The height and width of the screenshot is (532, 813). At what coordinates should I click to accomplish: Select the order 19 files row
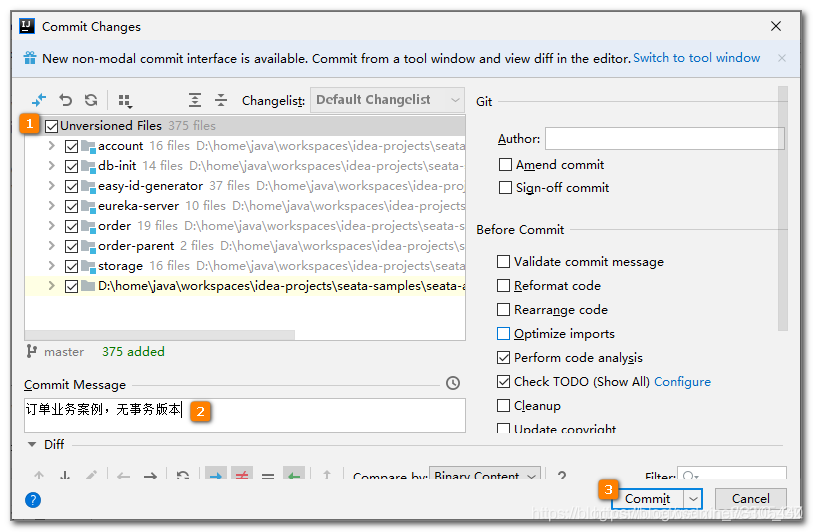(x=245, y=226)
